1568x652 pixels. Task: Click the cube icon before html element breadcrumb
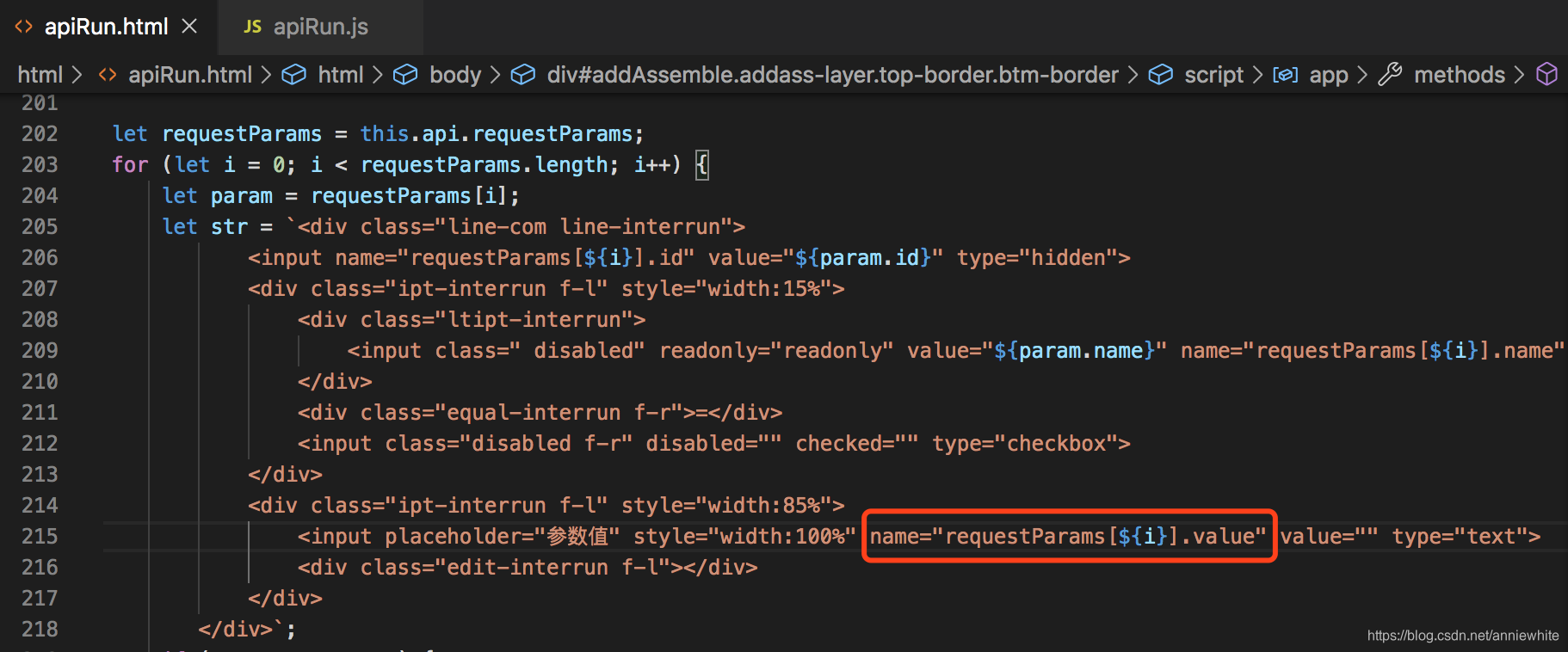pos(293,75)
